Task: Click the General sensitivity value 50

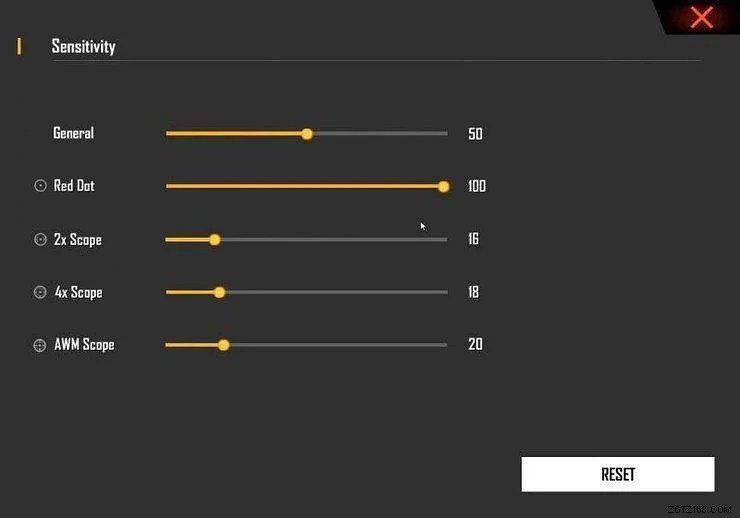Action: tap(475, 133)
